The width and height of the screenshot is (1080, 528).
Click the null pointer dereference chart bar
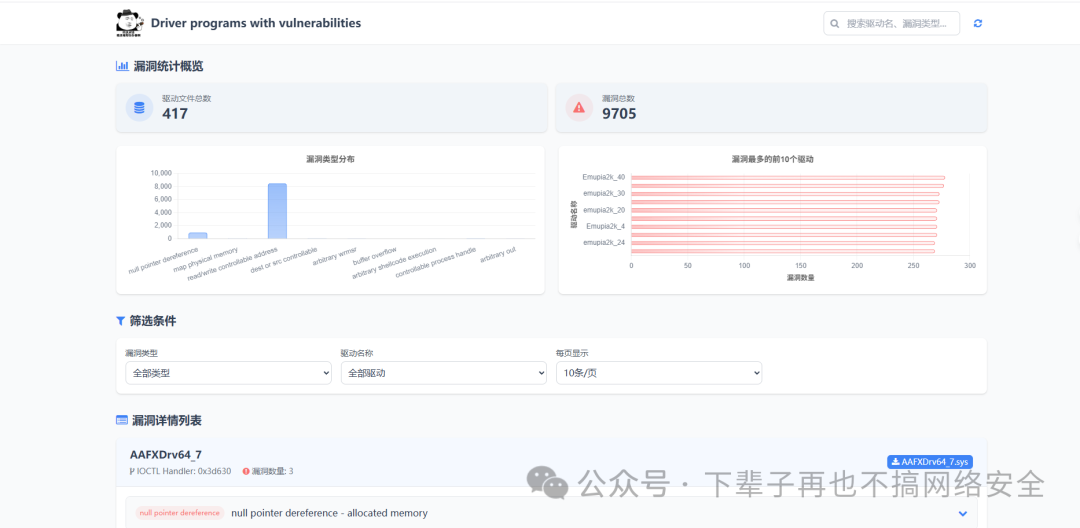[x=198, y=235]
